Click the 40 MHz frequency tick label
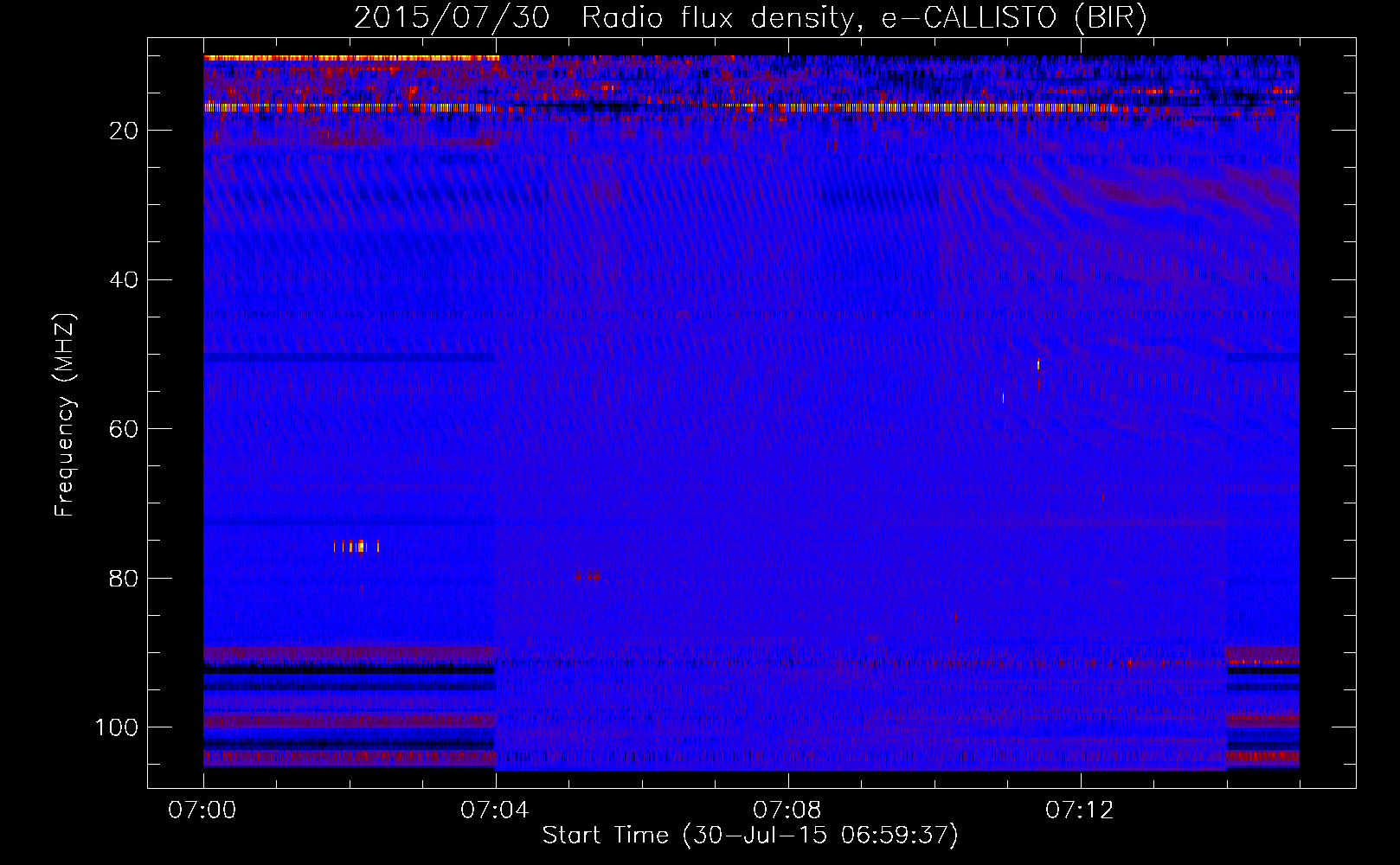 click(124, 279)
